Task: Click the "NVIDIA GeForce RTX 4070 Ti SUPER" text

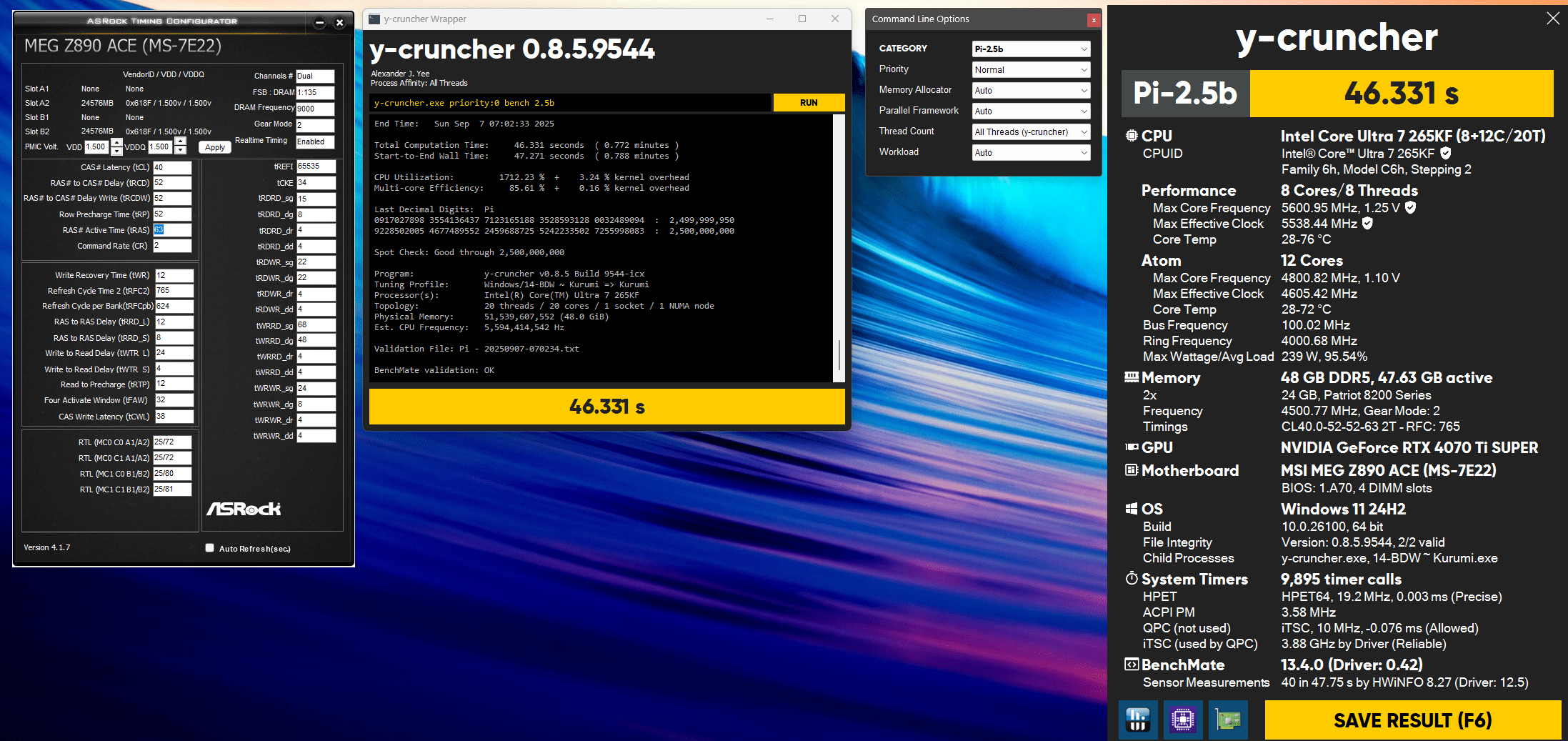Action: tap(1409, 447)
